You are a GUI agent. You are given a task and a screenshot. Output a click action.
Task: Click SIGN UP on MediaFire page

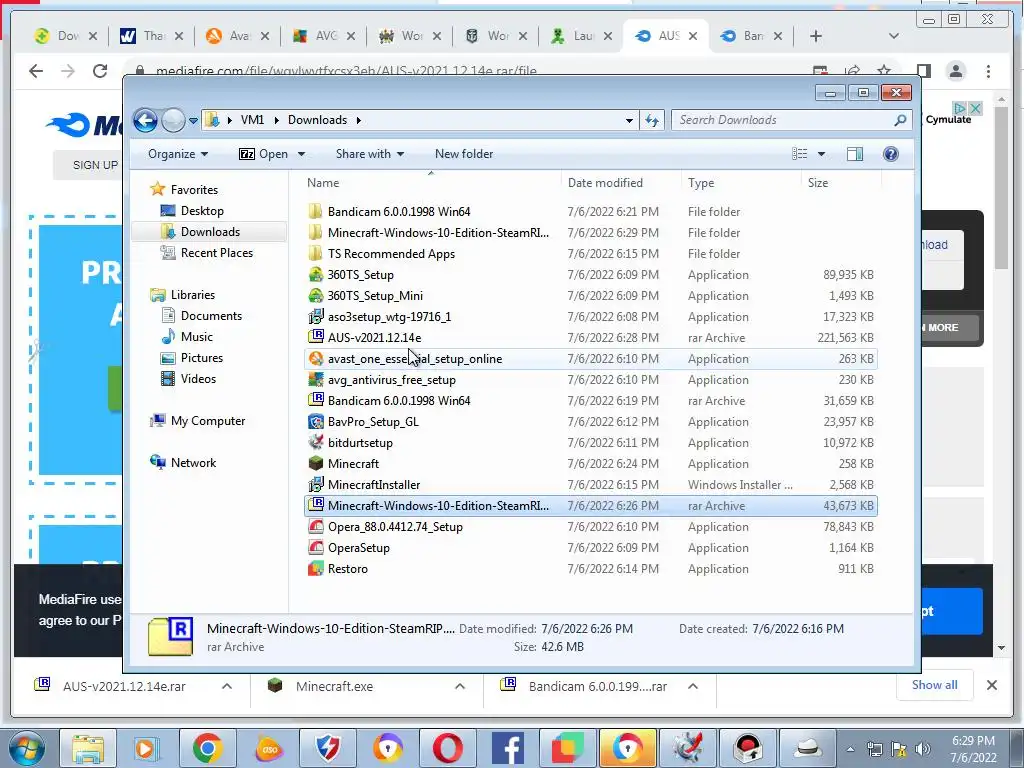coord(95,165)
